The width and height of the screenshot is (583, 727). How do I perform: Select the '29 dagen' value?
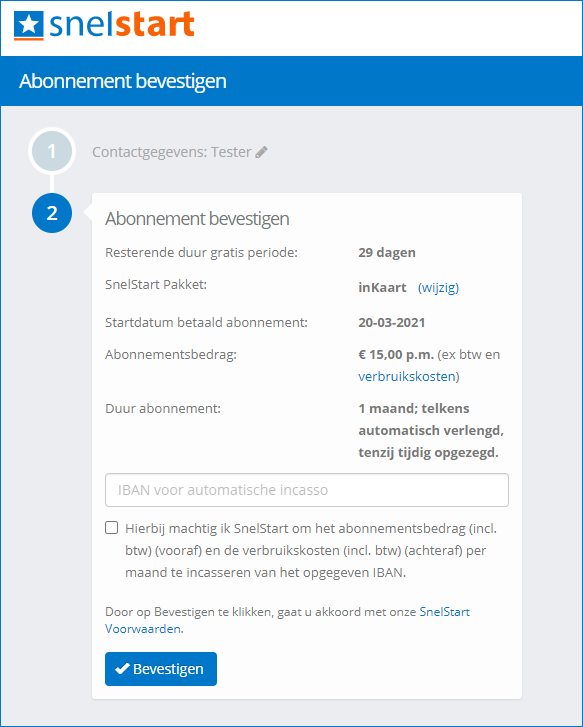387,253
